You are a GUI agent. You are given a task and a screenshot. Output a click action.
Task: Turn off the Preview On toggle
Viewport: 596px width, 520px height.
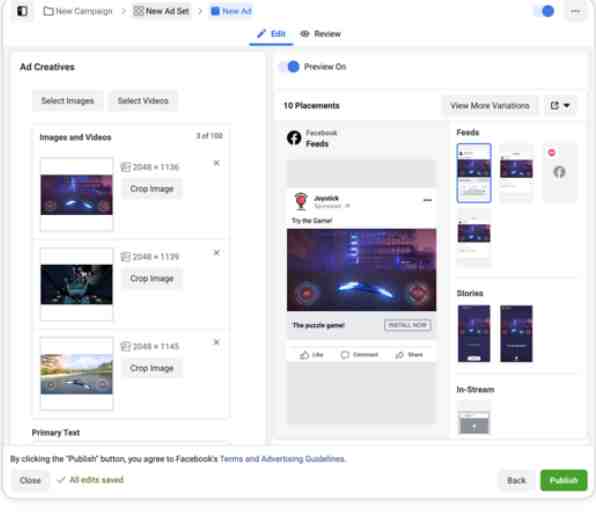[x=289, y=67]
